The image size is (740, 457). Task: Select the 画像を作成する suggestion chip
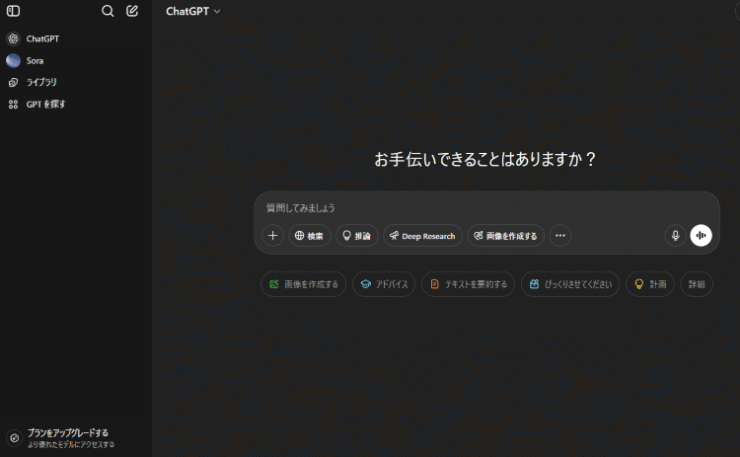pyautogui.click(x=303, y=284)
